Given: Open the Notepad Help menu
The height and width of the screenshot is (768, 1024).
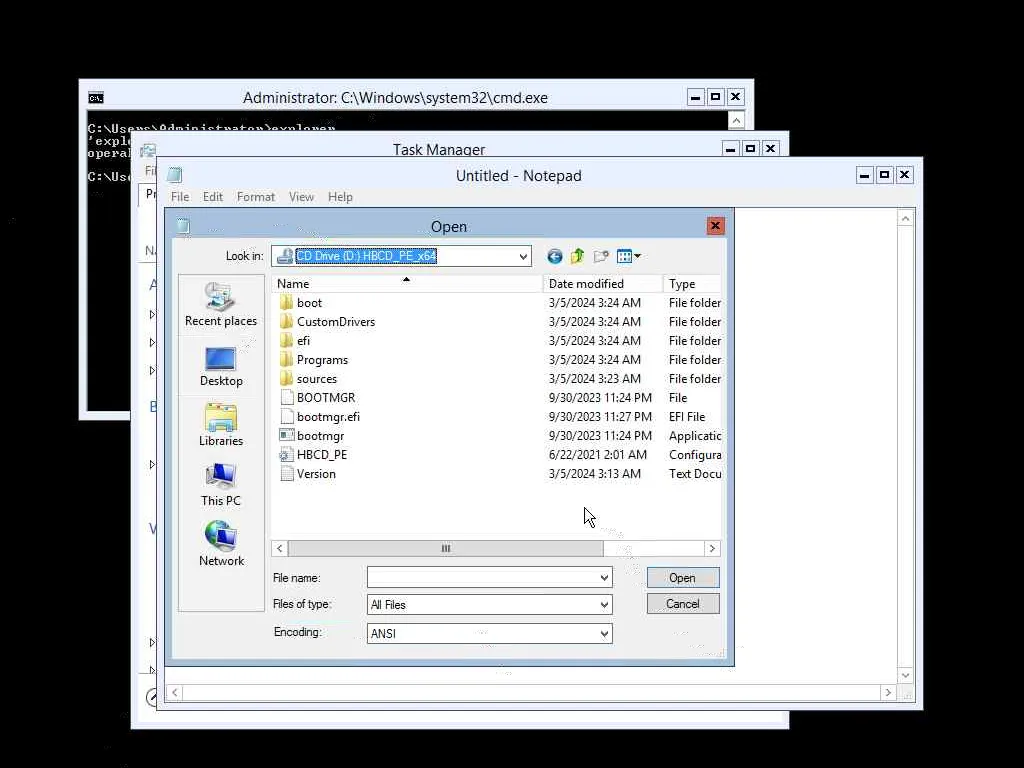Looking at the screenshot, I should 340,197.
